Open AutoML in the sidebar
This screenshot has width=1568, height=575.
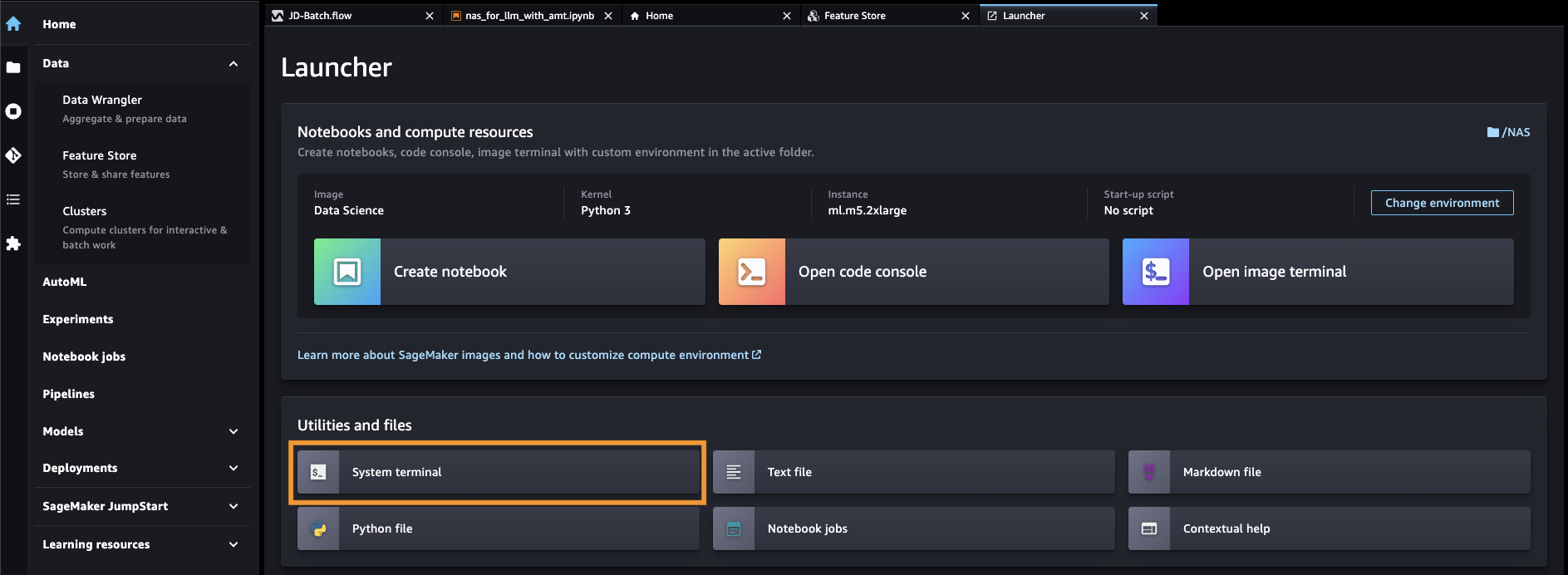pos(65,282)
